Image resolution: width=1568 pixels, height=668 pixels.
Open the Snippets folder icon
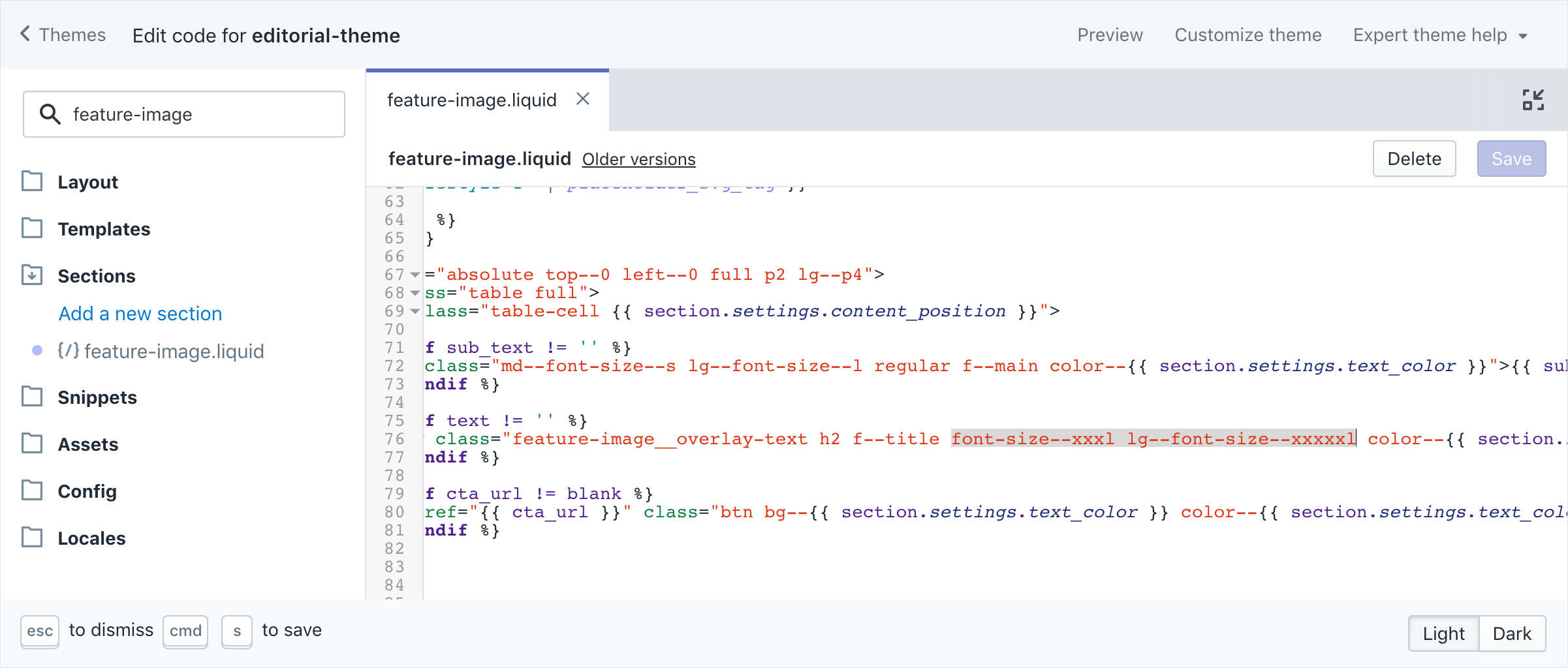tap(32, 397)
